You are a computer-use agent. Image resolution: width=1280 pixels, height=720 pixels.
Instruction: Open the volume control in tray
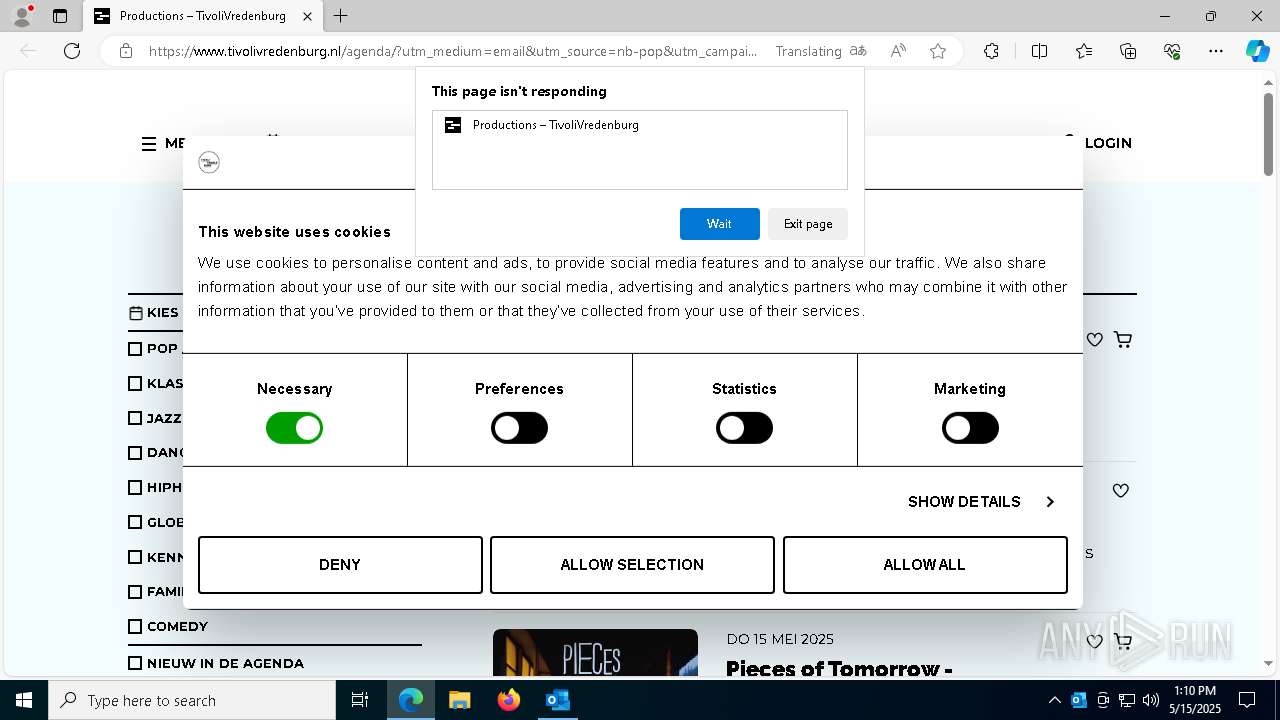coord(1151,700)
